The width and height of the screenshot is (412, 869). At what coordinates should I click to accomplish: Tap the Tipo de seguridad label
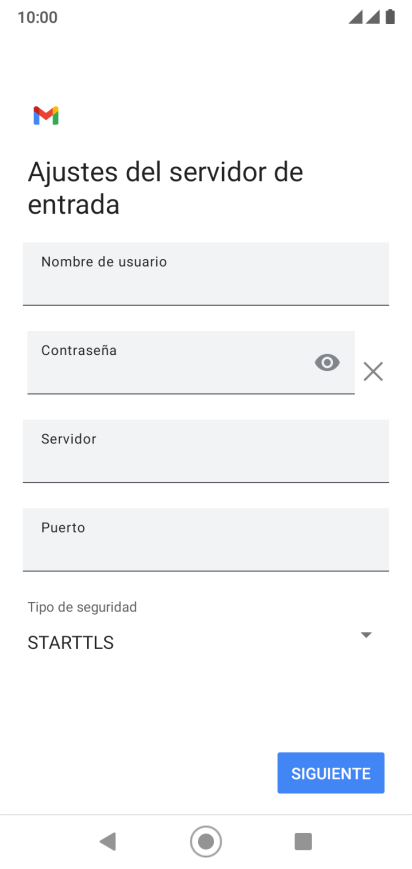(x=82, y=607)
